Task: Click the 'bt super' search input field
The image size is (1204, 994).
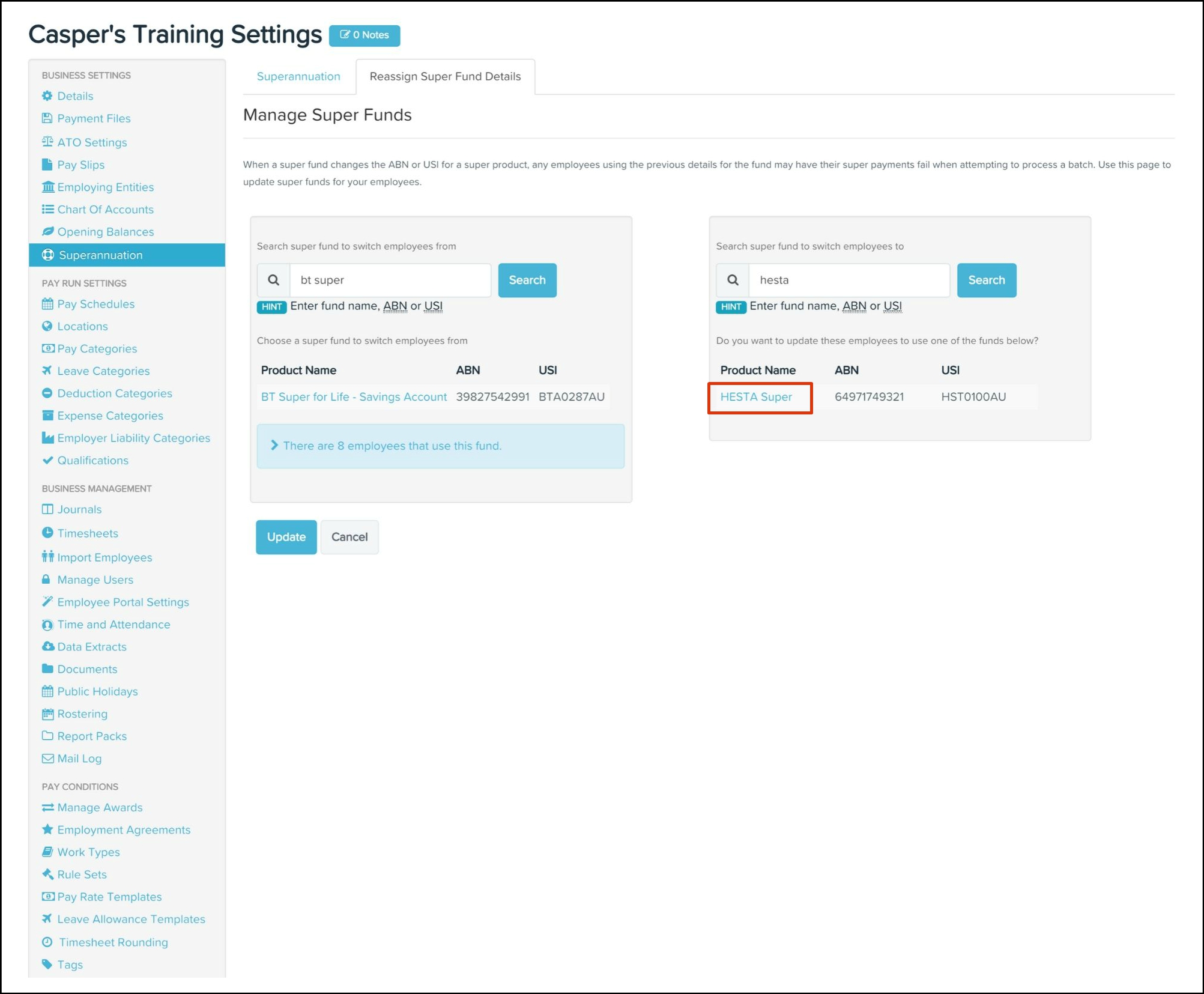Action: pos(390,280)
